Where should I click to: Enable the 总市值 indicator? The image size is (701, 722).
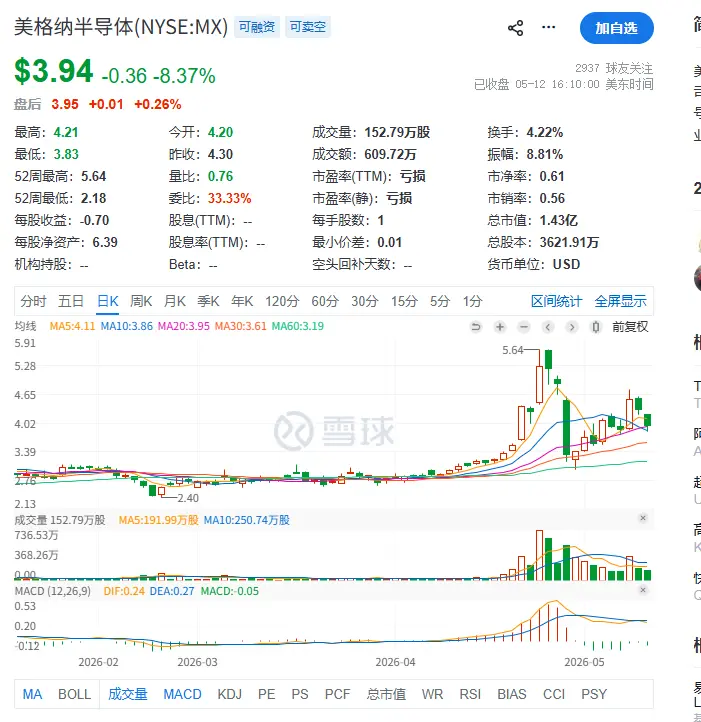click(x=386, y=694)
